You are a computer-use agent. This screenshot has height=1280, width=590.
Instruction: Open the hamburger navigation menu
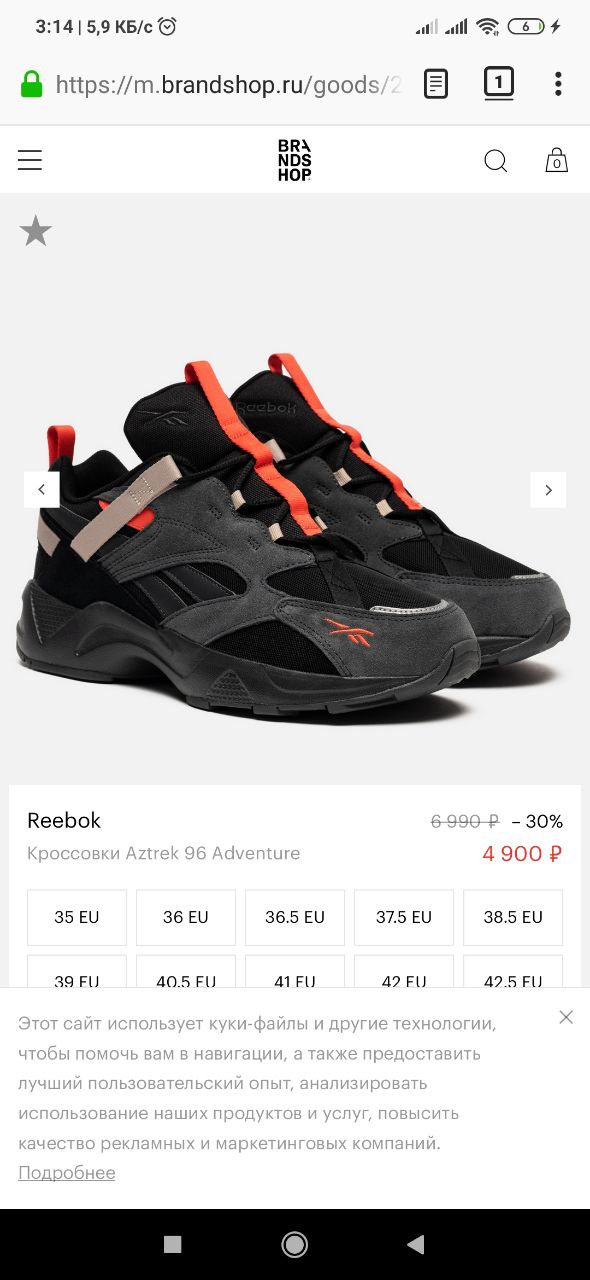[30, 160]
